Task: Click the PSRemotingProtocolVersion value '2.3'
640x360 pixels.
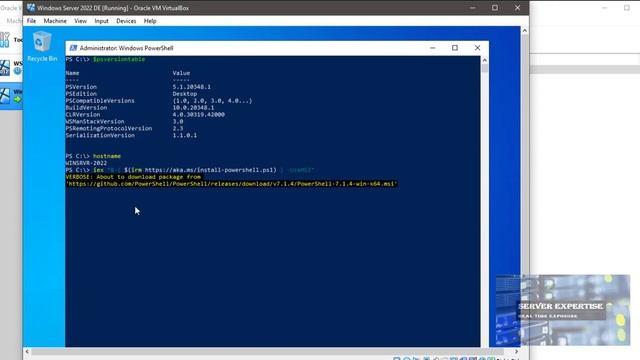Action: [178, 129]
